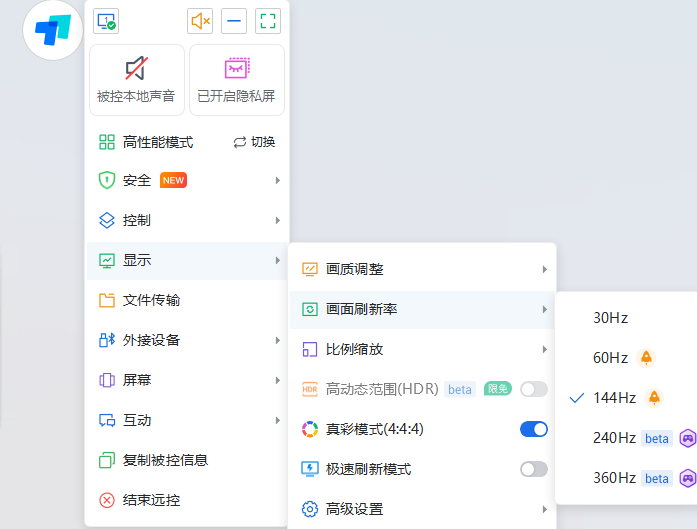The height and width of the screenshot is (529, 697).
Task: Open 文件传输 file transfer
Action: pyautogui.click(x=188, y=301)
